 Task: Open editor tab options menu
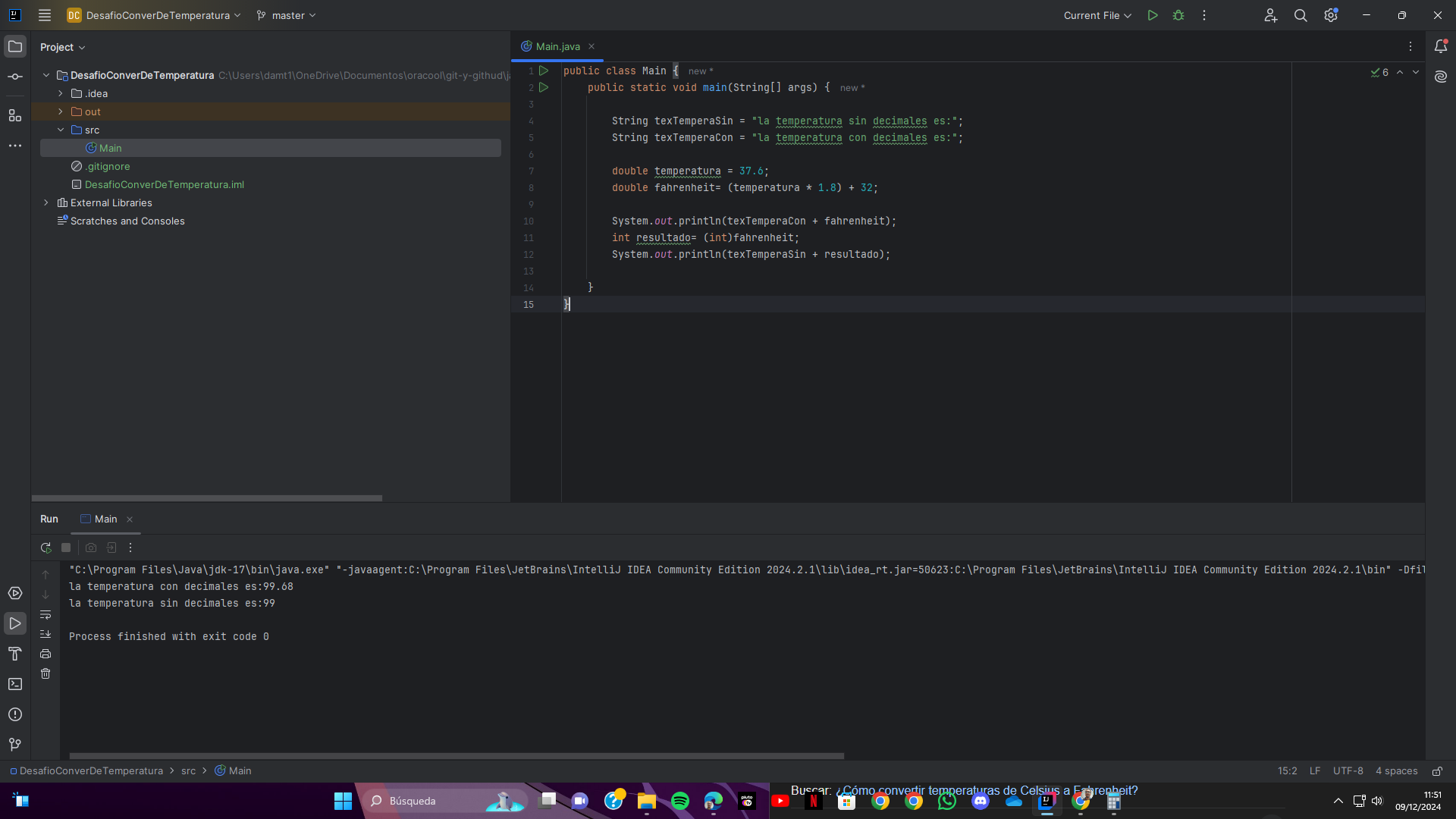pos(1410,46)
